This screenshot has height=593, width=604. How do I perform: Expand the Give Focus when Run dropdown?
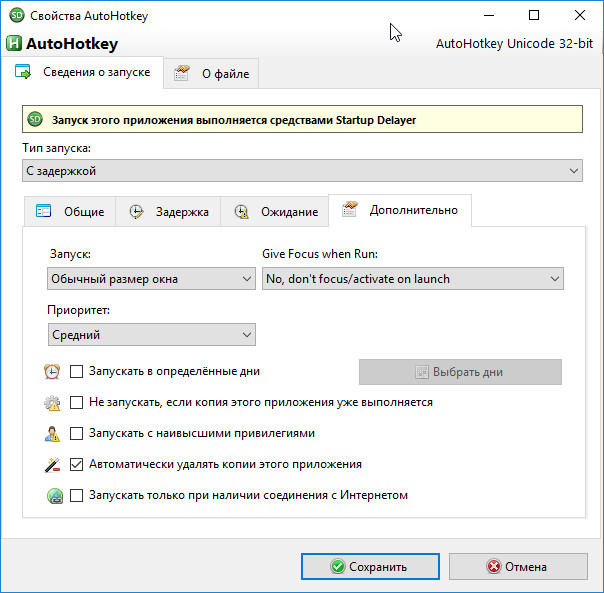tap(413, 279)
